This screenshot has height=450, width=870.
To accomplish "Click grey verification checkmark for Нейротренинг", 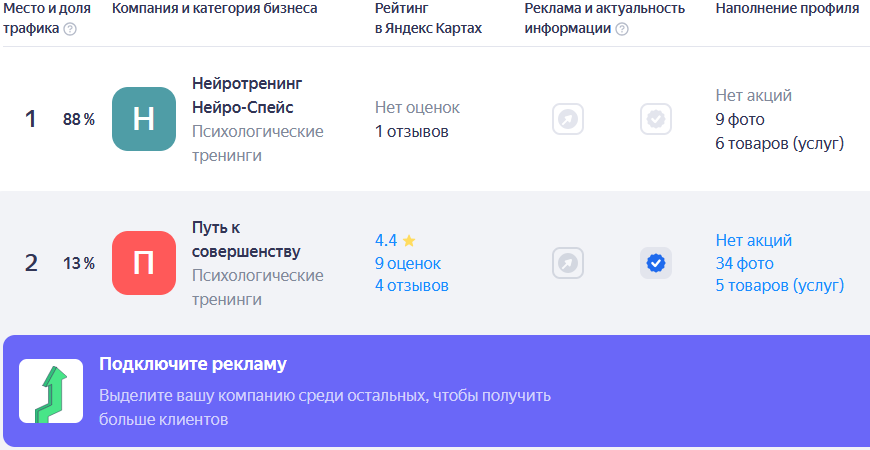I will (x=656, y=119).
